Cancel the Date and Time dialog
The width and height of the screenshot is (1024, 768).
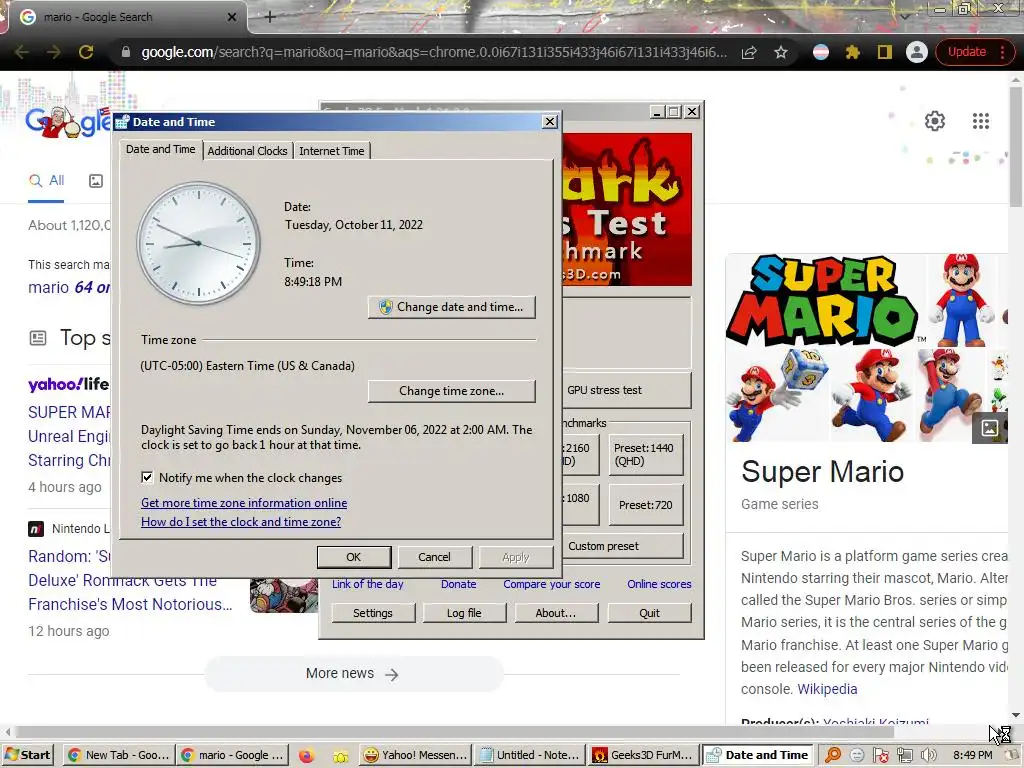click(434, 557)
